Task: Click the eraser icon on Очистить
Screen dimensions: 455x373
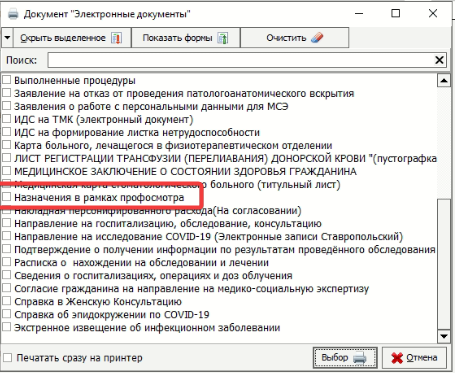Action: tap(317, 38)
